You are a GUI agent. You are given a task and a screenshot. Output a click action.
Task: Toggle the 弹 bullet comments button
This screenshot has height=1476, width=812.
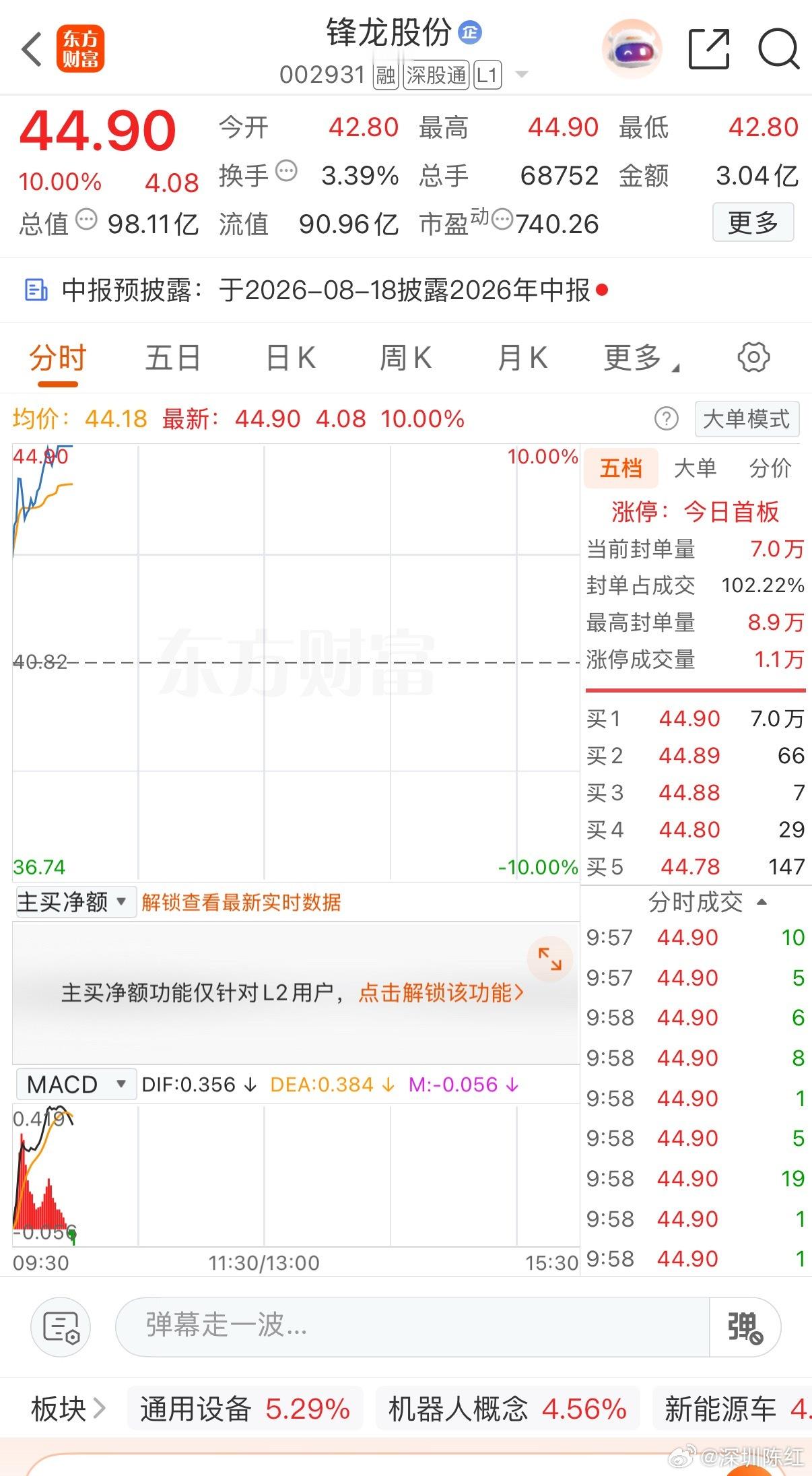point(745,1326)
